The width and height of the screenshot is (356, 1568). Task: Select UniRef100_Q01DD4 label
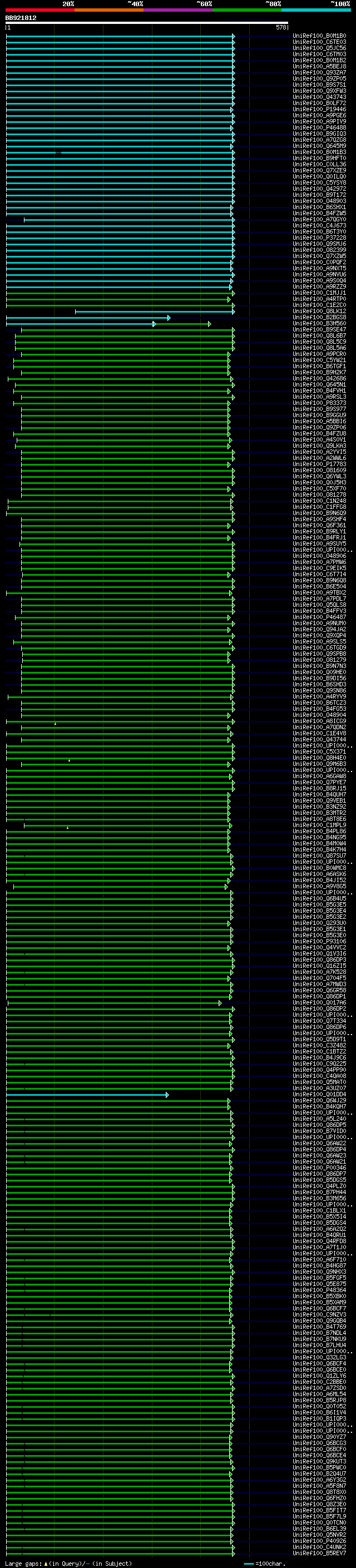click(x=319, y=1095)
